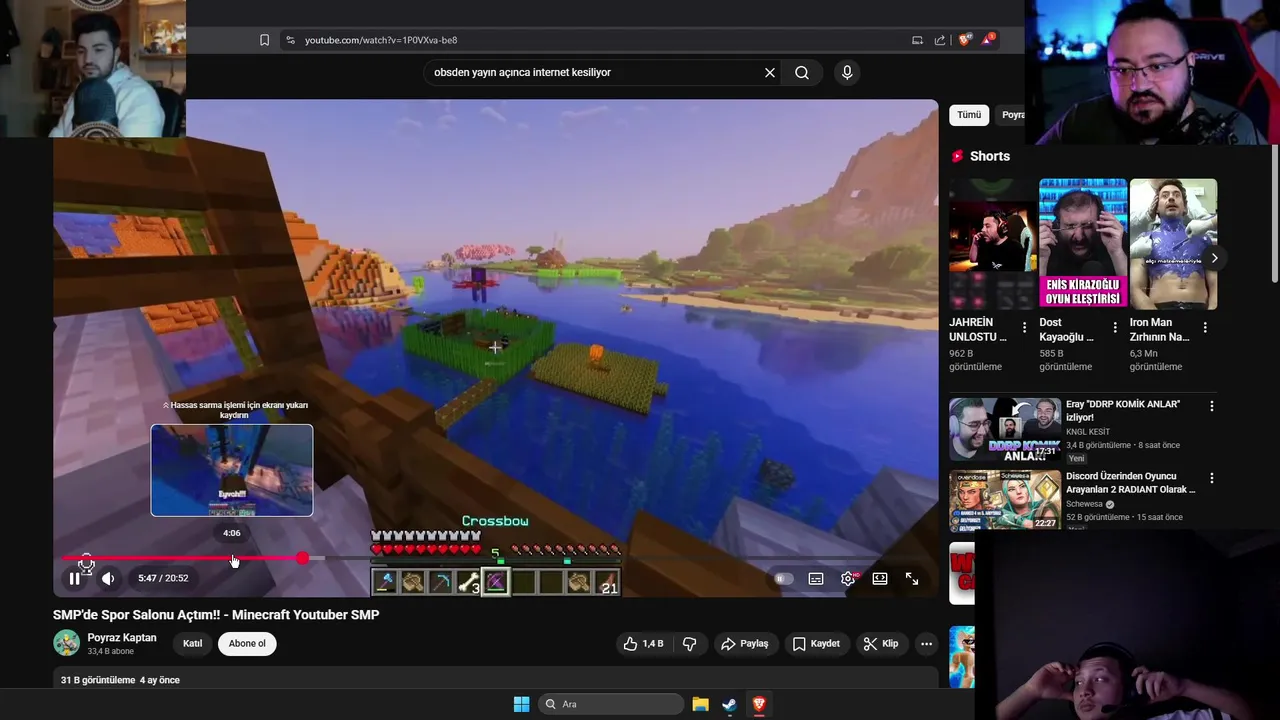Subscribe with Abone ol button
This screenshot has height=720, width=1280.
(x=247, y=644)
